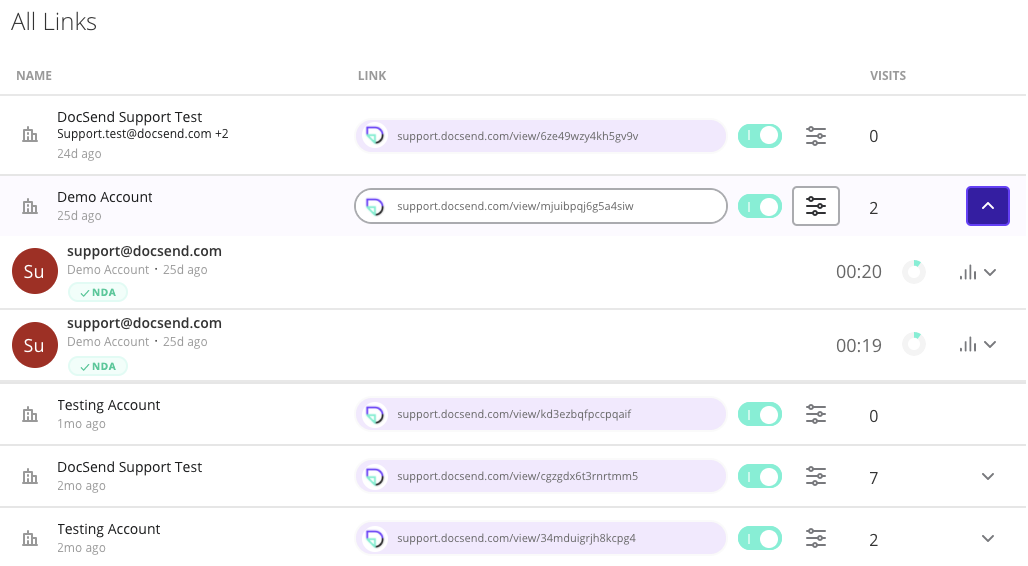Click Testing Account name dated 2mo ago
This screenshot has width=1028, height=566.
click(108, 529)
